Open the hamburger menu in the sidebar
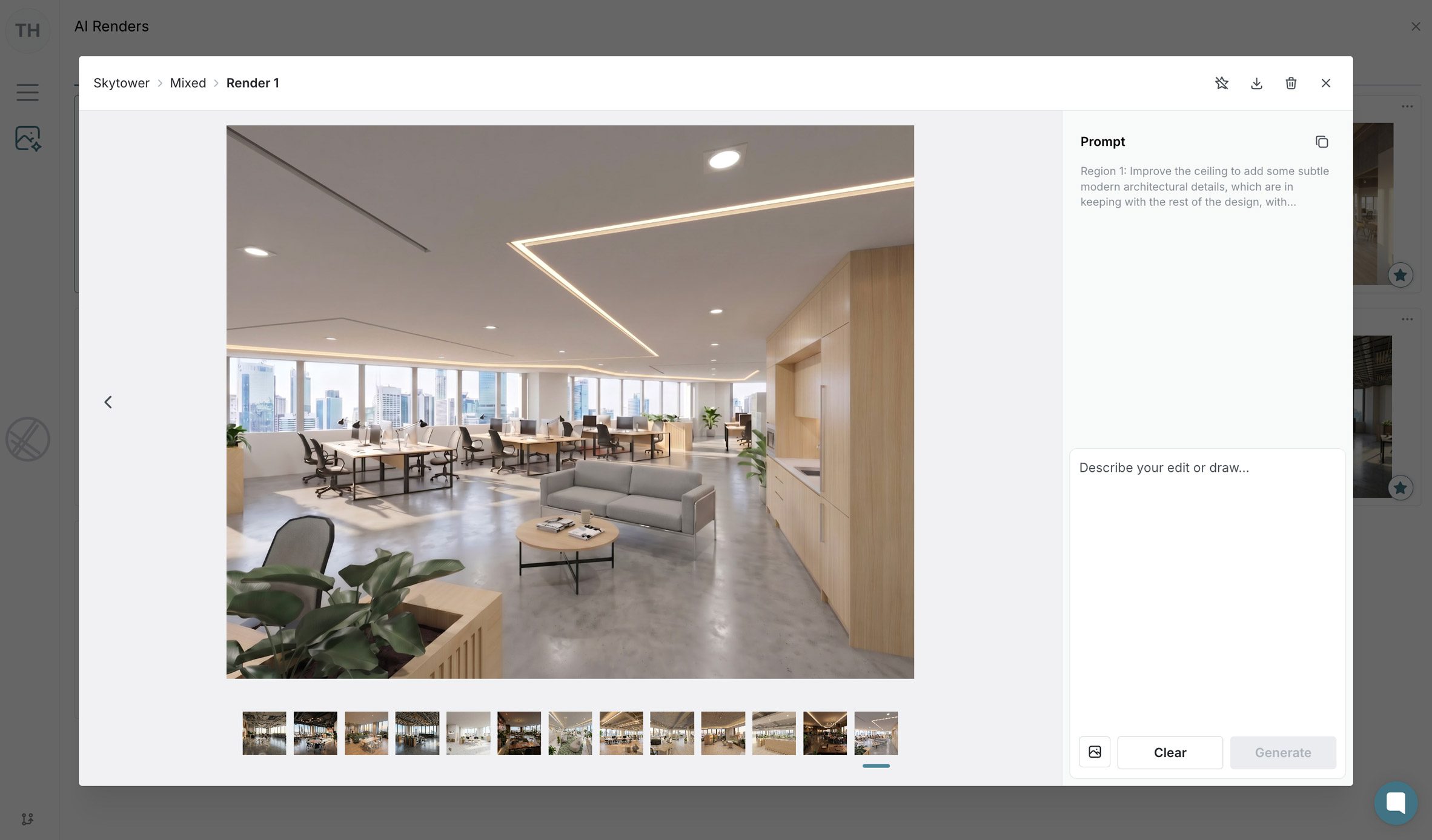Image resolution: width=1432 pixels, height=840 pixels. 27,92
